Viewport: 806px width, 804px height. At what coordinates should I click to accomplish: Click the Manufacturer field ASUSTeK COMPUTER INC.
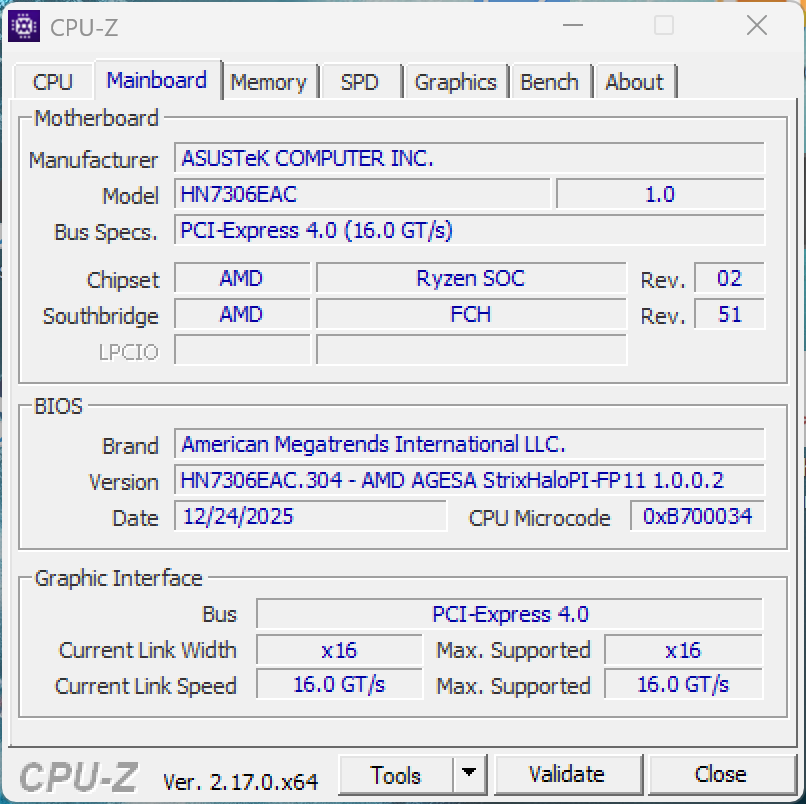coord(469,158)
